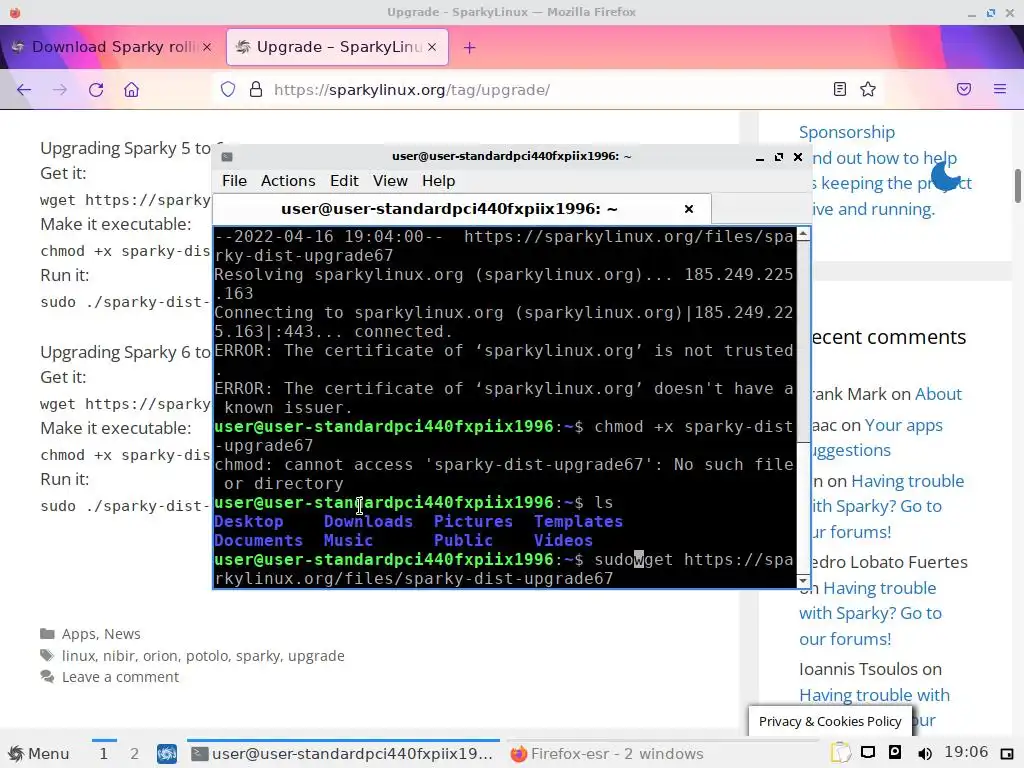Click the display tray icon
The width and height of the screenshot is (1024, 768).
[868, 752]
